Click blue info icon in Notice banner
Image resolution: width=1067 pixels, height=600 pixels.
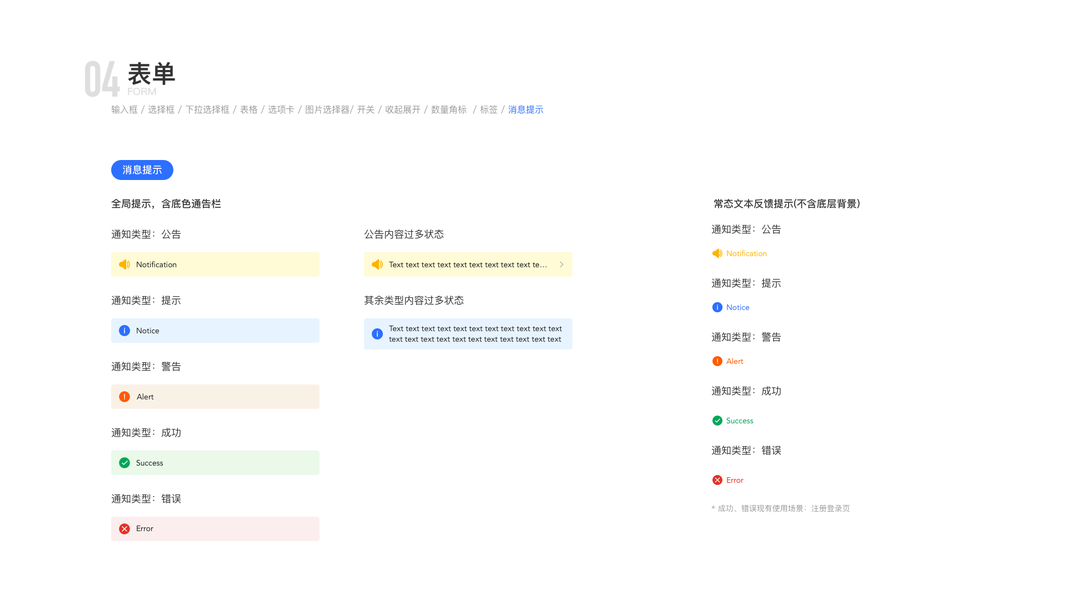124,331
